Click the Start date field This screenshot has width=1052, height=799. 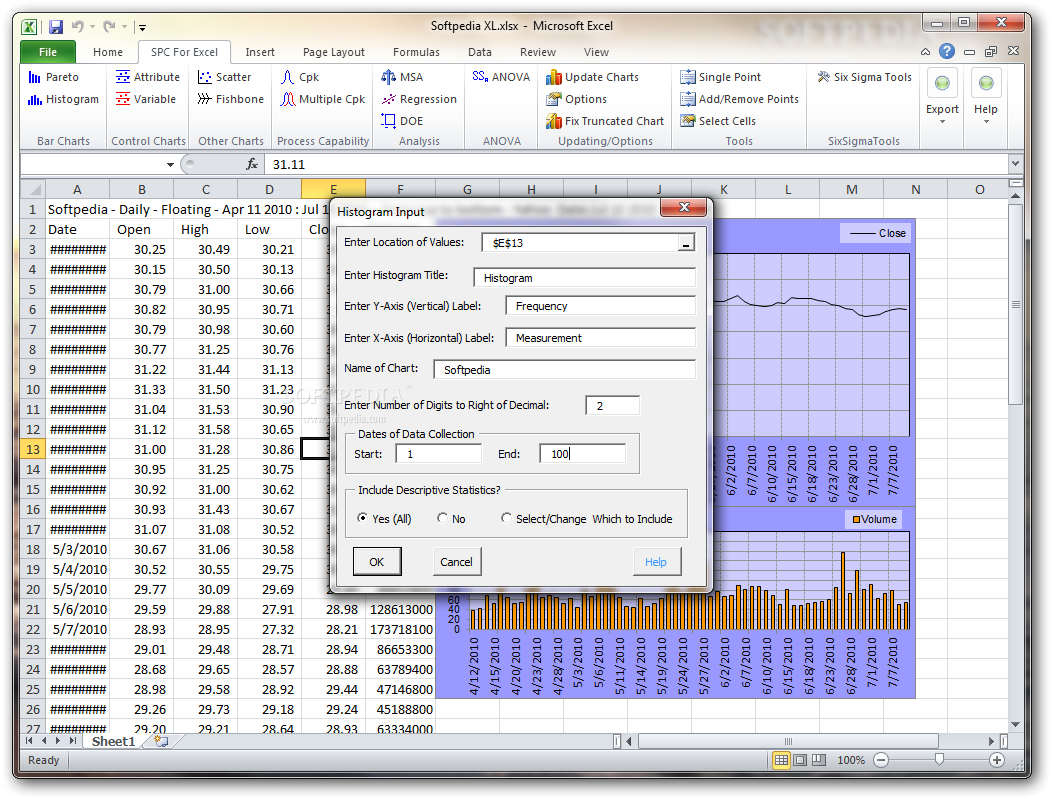point(439,454)
